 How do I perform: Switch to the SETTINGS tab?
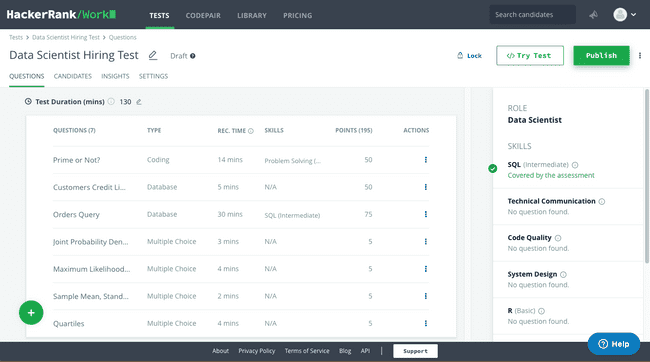[x=153, y=76]
